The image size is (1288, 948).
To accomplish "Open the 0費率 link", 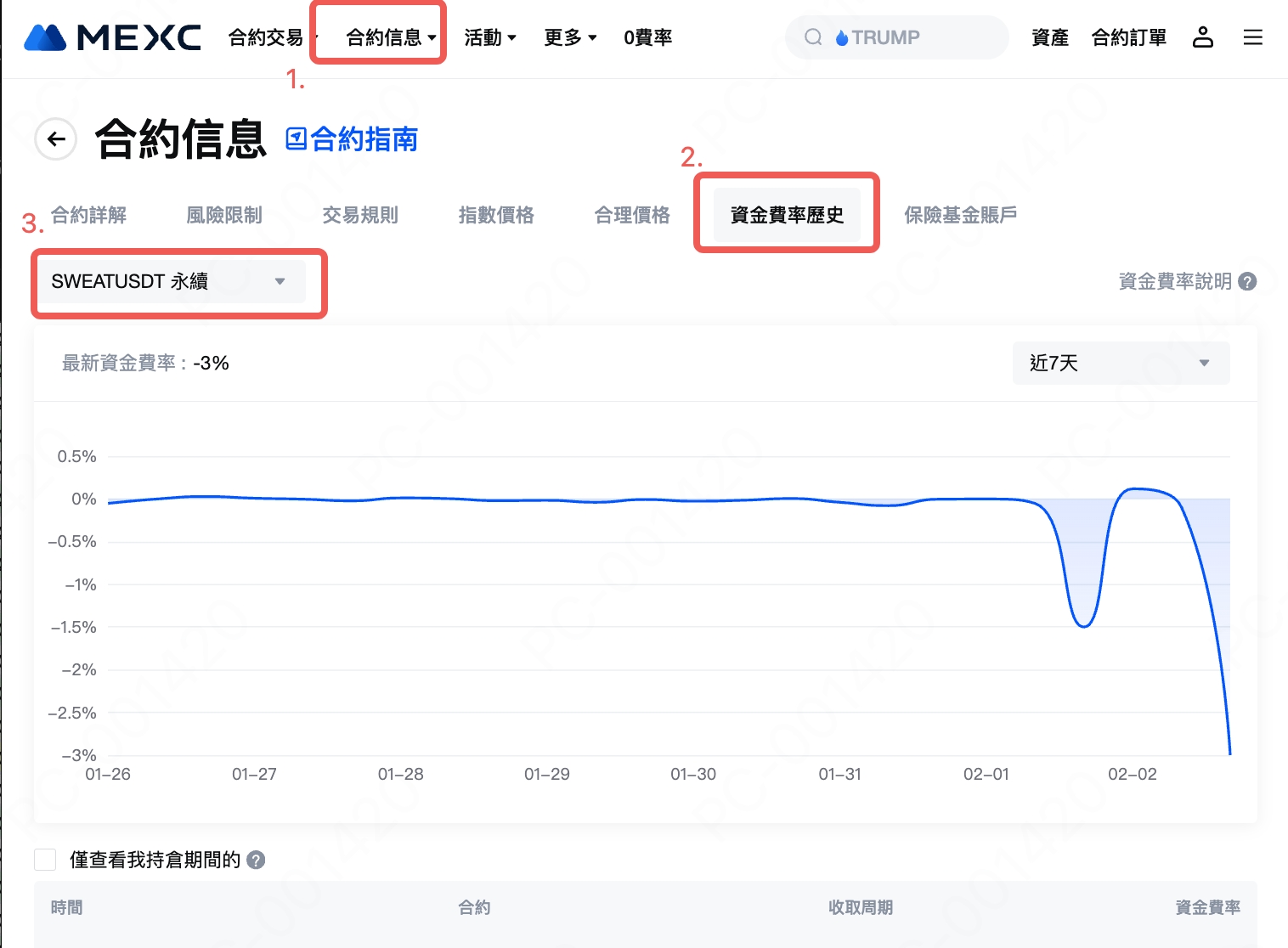I will (647, 37).
